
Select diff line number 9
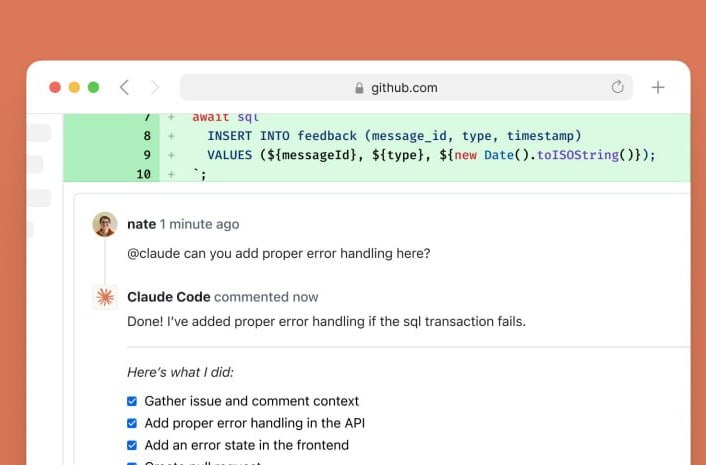click(x=147, y=155)
